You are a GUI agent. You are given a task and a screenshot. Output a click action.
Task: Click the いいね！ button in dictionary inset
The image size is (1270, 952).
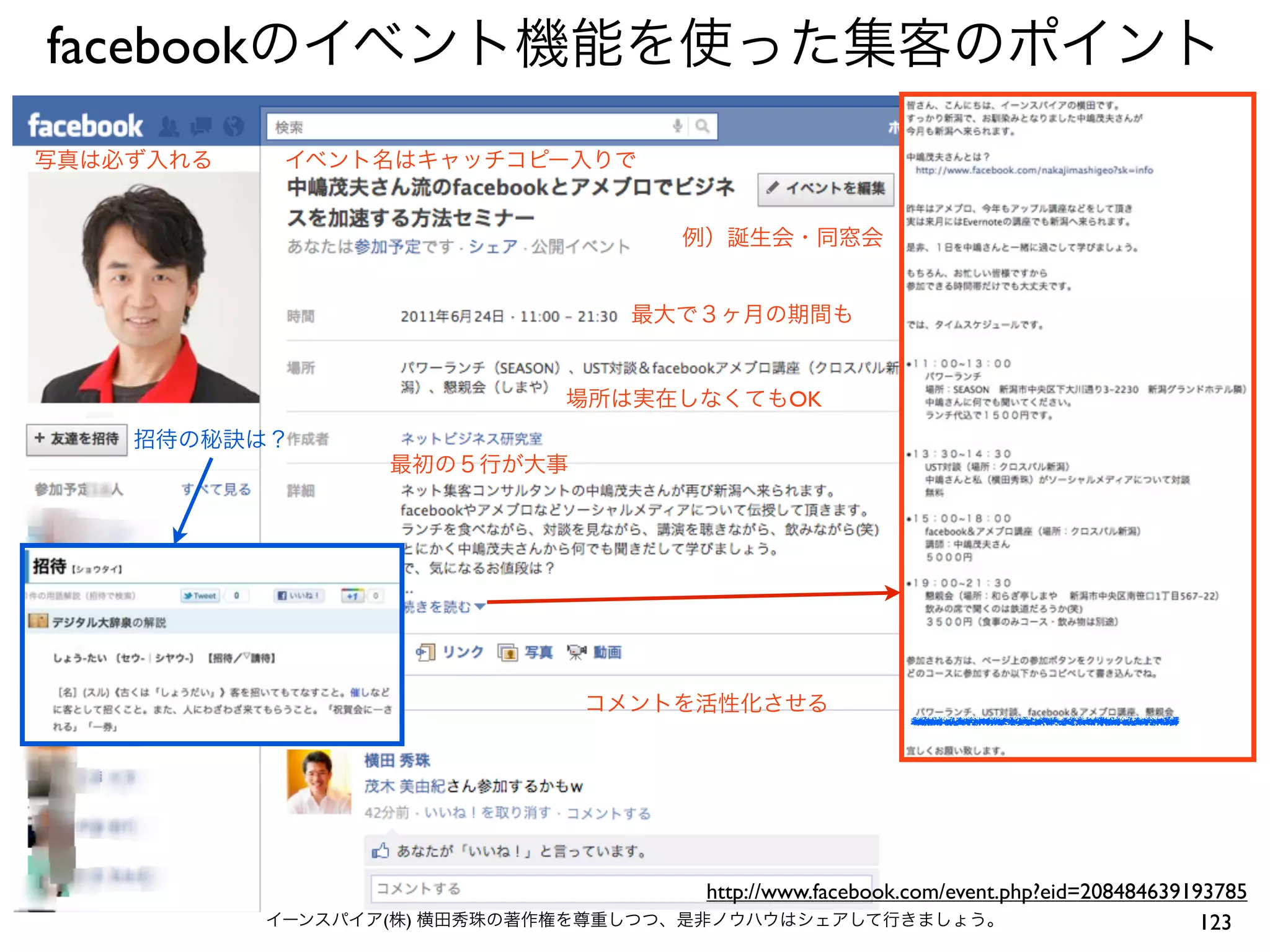(298, 596)
